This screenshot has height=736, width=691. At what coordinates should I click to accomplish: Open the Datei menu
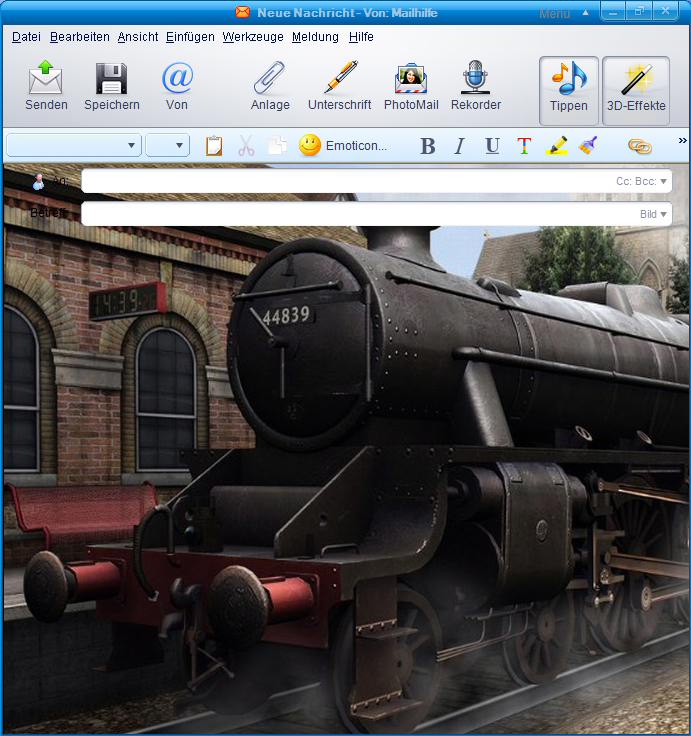point(26,37)
